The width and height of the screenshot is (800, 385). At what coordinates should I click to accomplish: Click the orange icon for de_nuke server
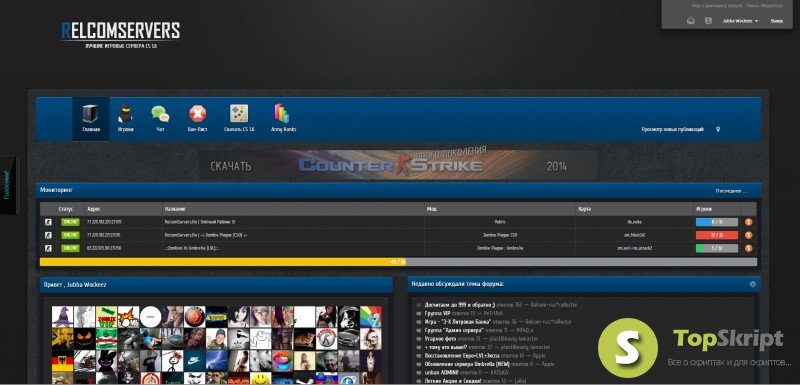(x=748, y=222)
